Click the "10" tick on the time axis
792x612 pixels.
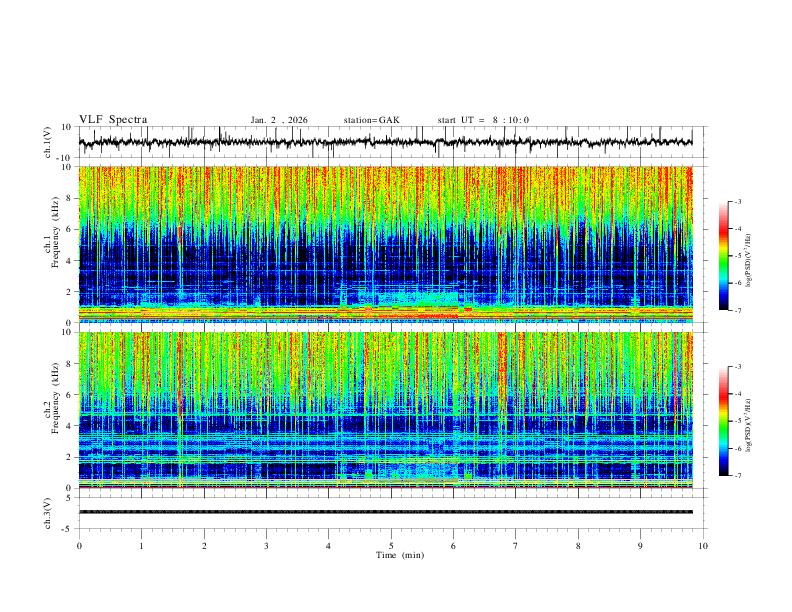(703, 546)
